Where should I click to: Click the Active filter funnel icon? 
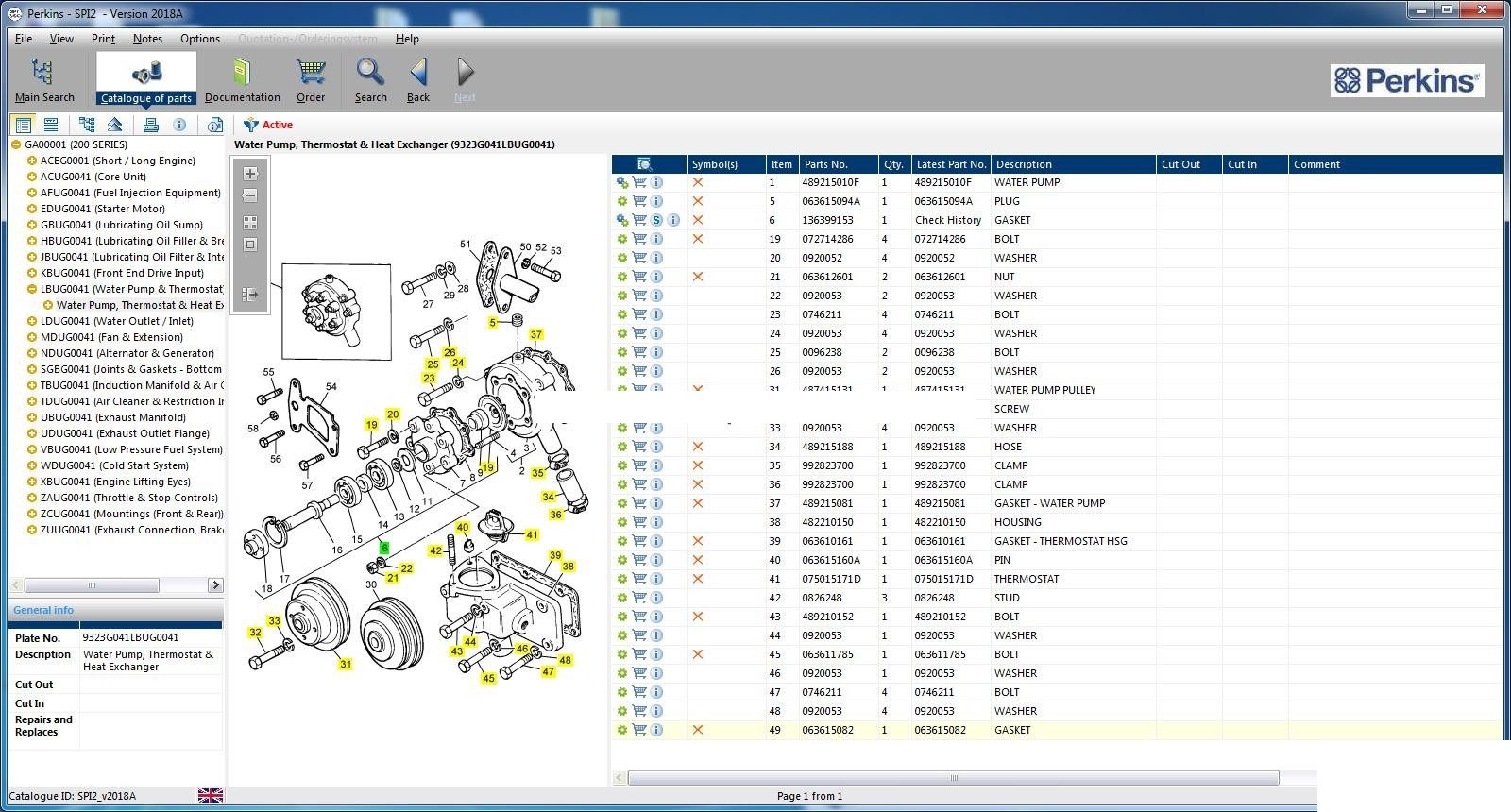point(250,125)
